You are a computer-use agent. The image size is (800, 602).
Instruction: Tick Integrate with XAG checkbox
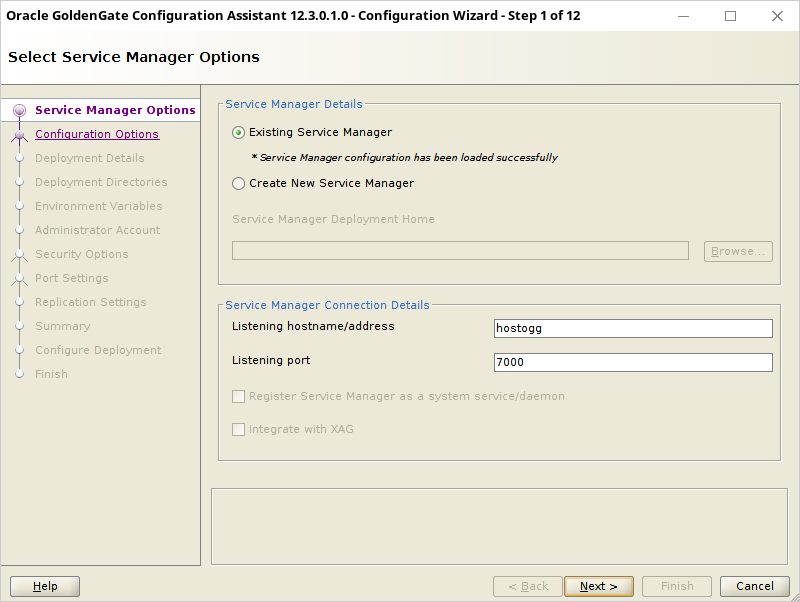tap(238, 430)
